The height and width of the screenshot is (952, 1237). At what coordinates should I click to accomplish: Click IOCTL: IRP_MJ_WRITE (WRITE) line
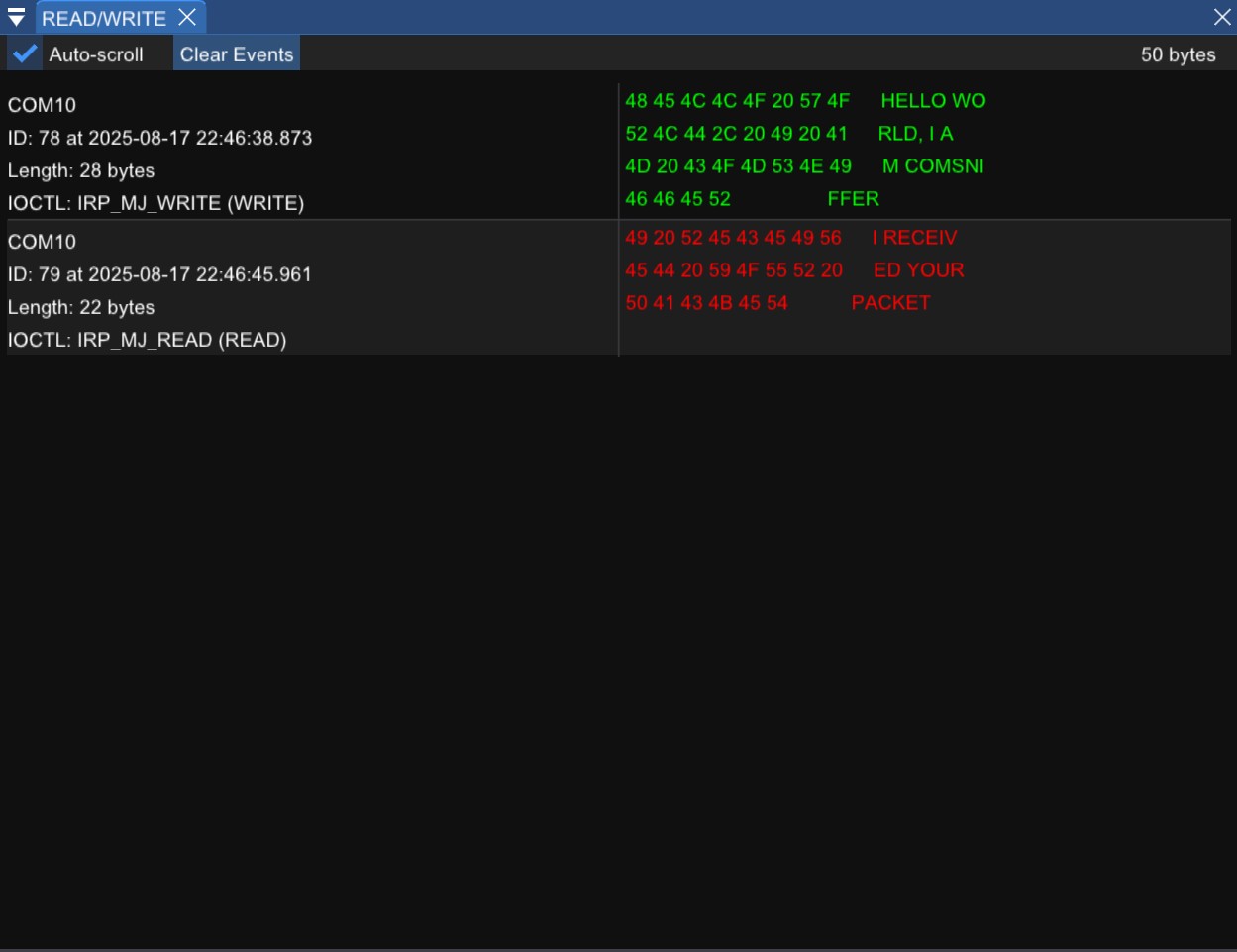pyautogui.click(x=155, y=203)
